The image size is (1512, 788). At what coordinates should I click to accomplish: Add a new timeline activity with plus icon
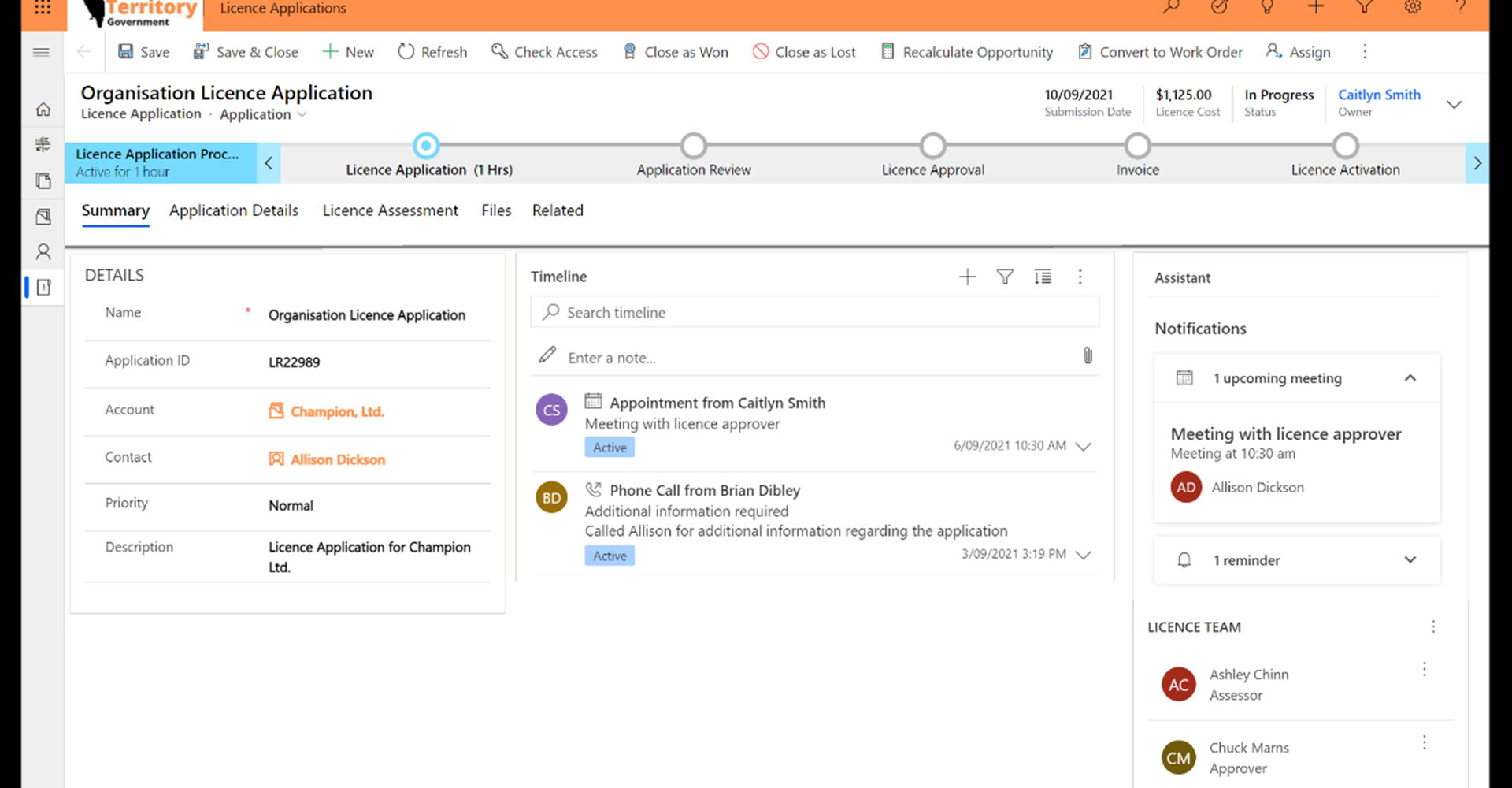coord(967,277)
